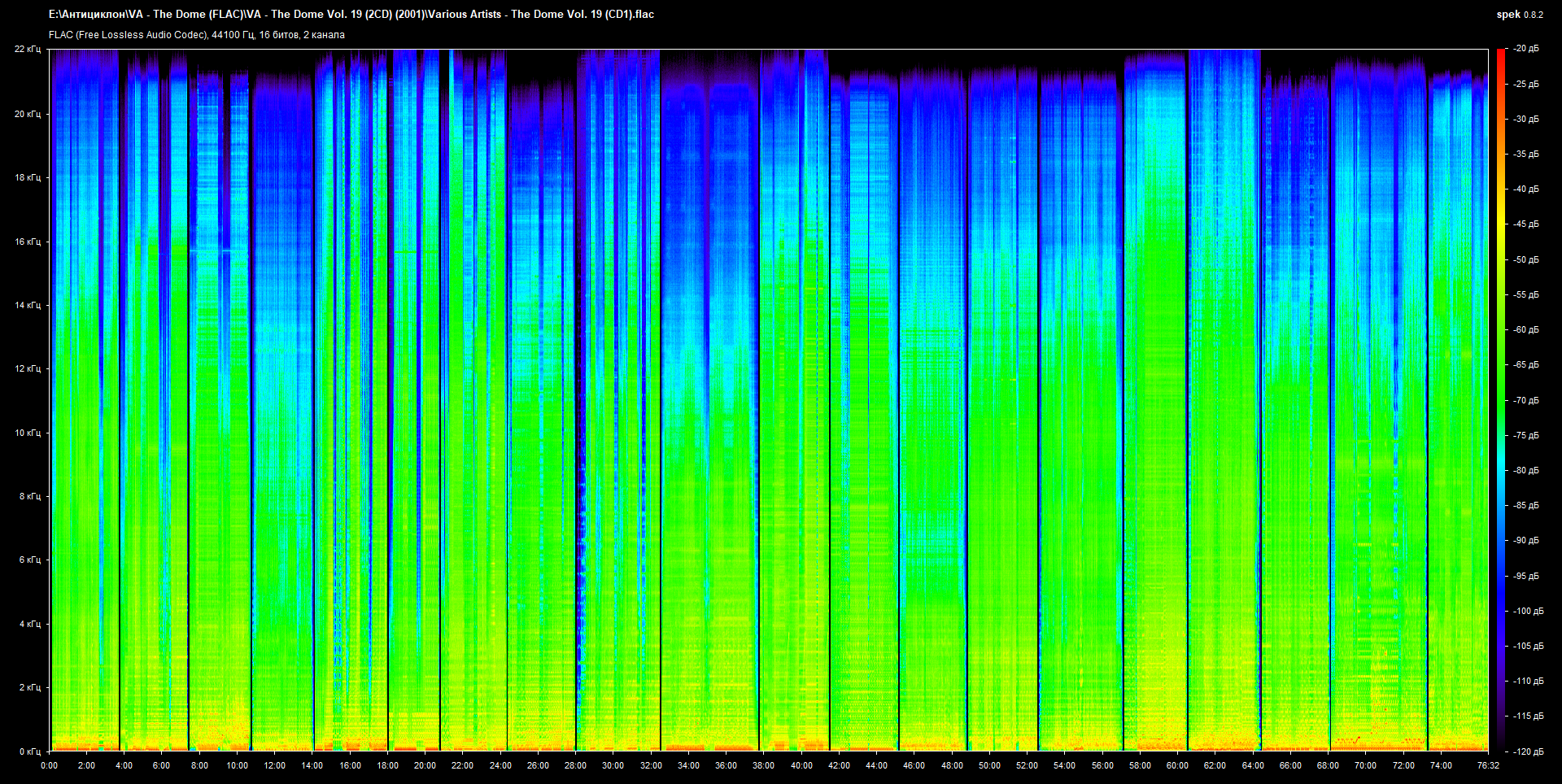The height and width of the screenshot is (784, 1562).
Task: Click the -20 дБ scale label
Action: [1526, 49]
